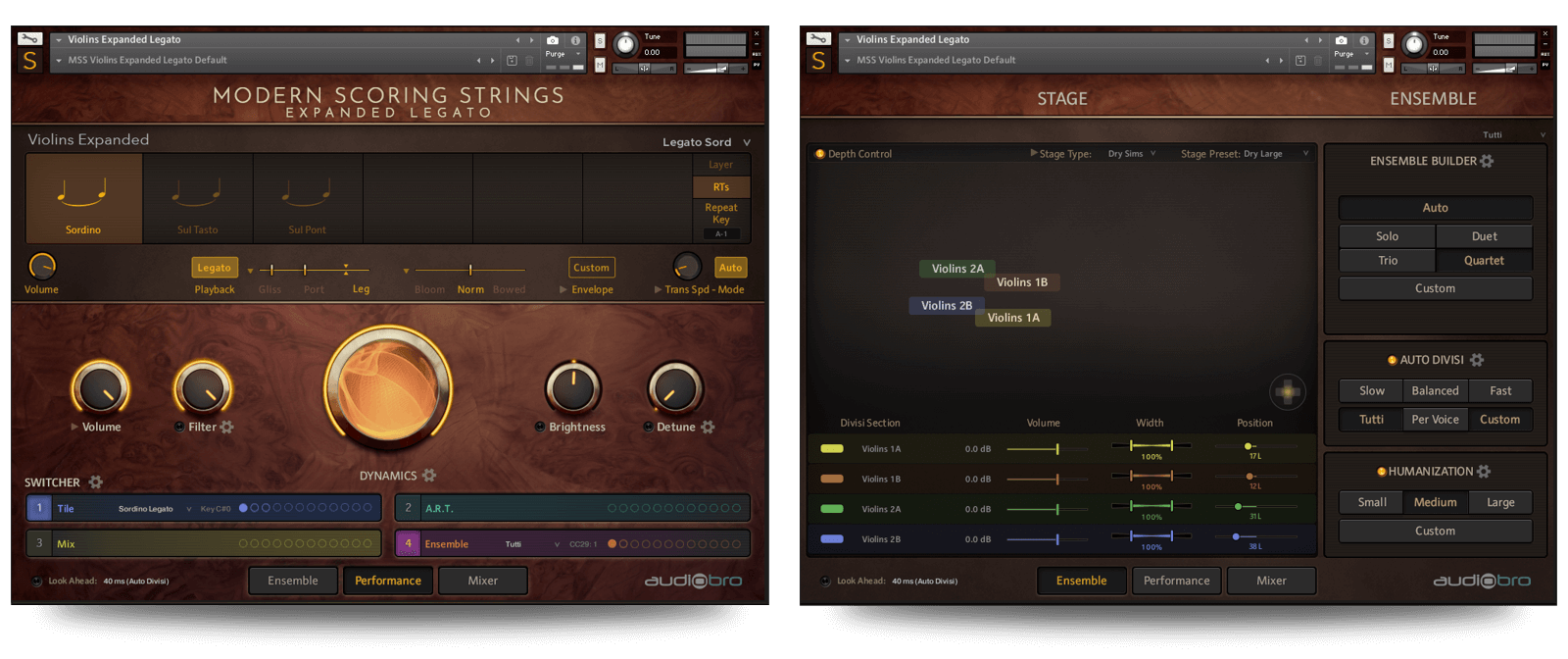The height and width of the screenshot is (659, 1568).
Task: Open the Legato Sord dropdown
Action: coord(747,142)
